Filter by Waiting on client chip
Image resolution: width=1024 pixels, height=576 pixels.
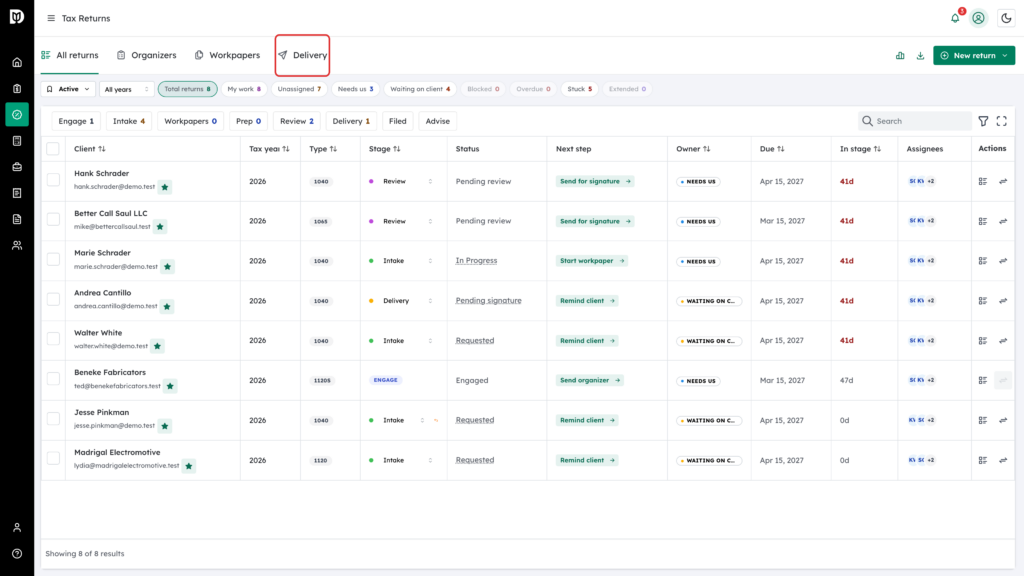tap(420, 89)
